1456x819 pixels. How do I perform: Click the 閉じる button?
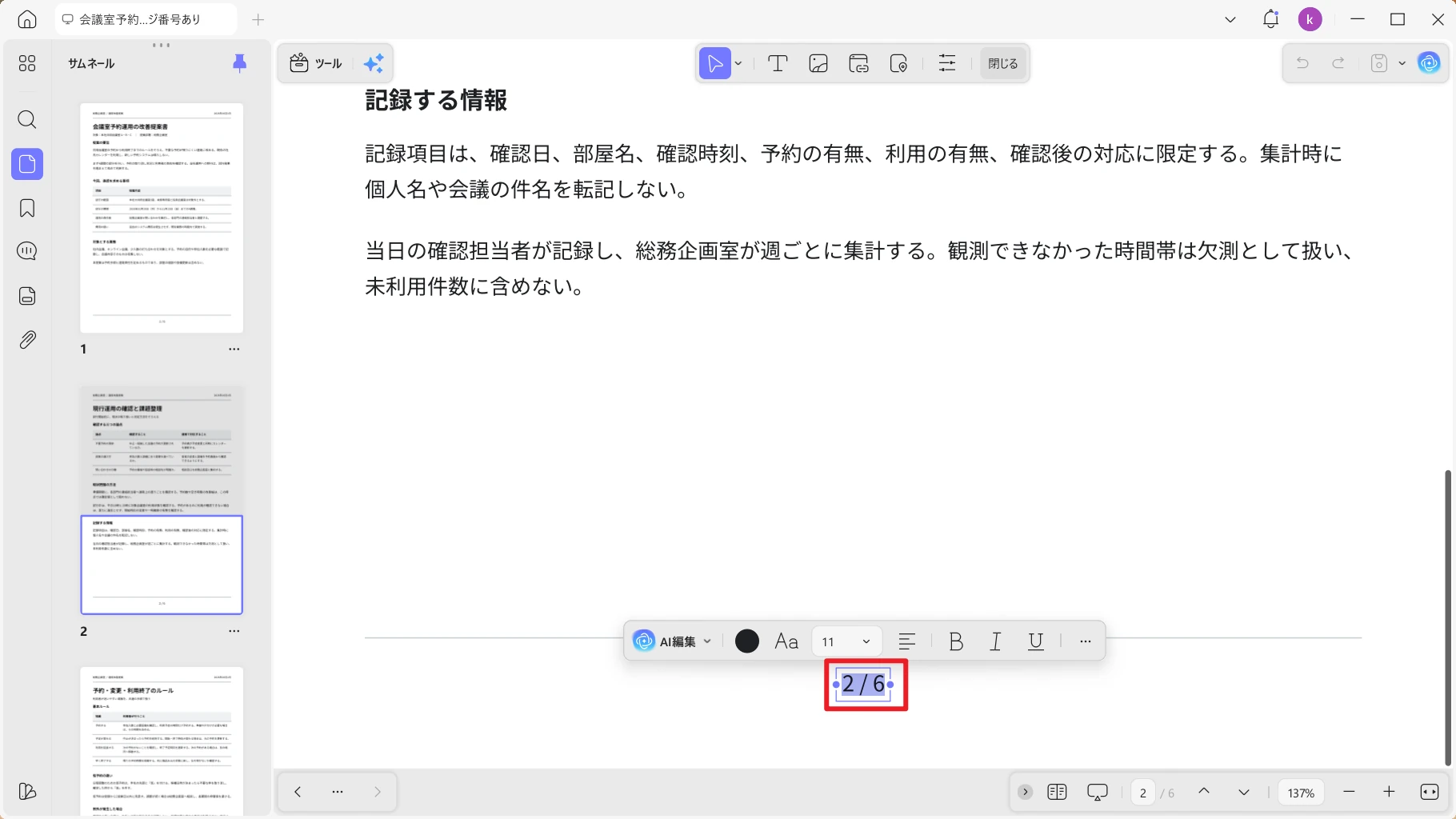(x=1002, y=63)
